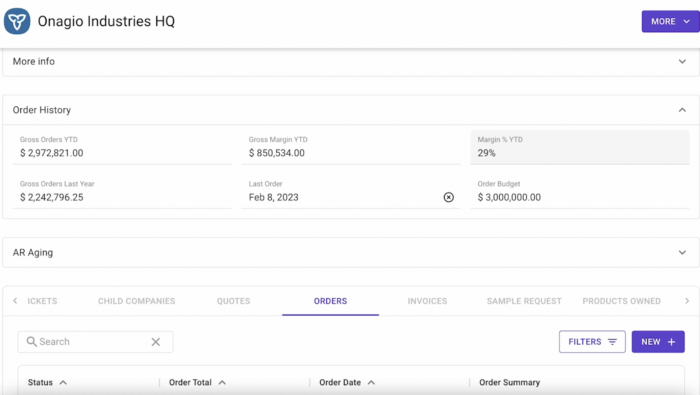Switch to the Quotes tab
This screenshot has height=395, width=700.
233,301
